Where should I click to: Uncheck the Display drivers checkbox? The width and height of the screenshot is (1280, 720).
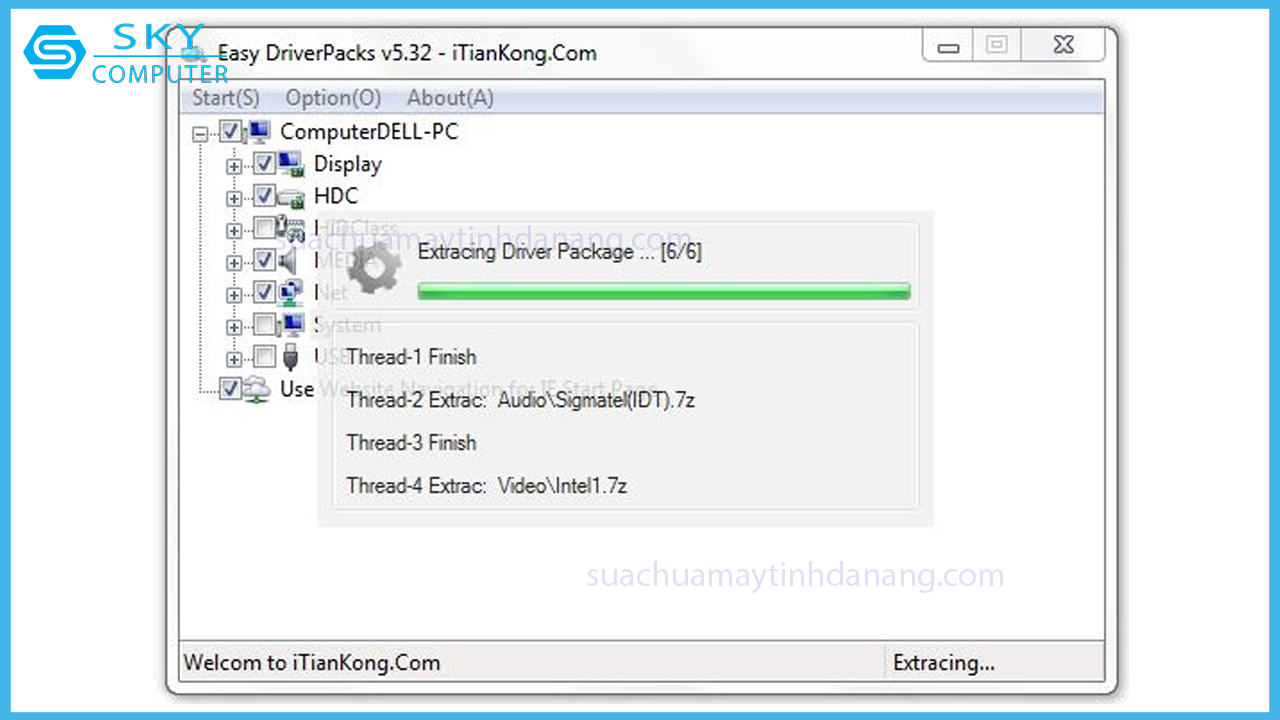pos(264,164)
